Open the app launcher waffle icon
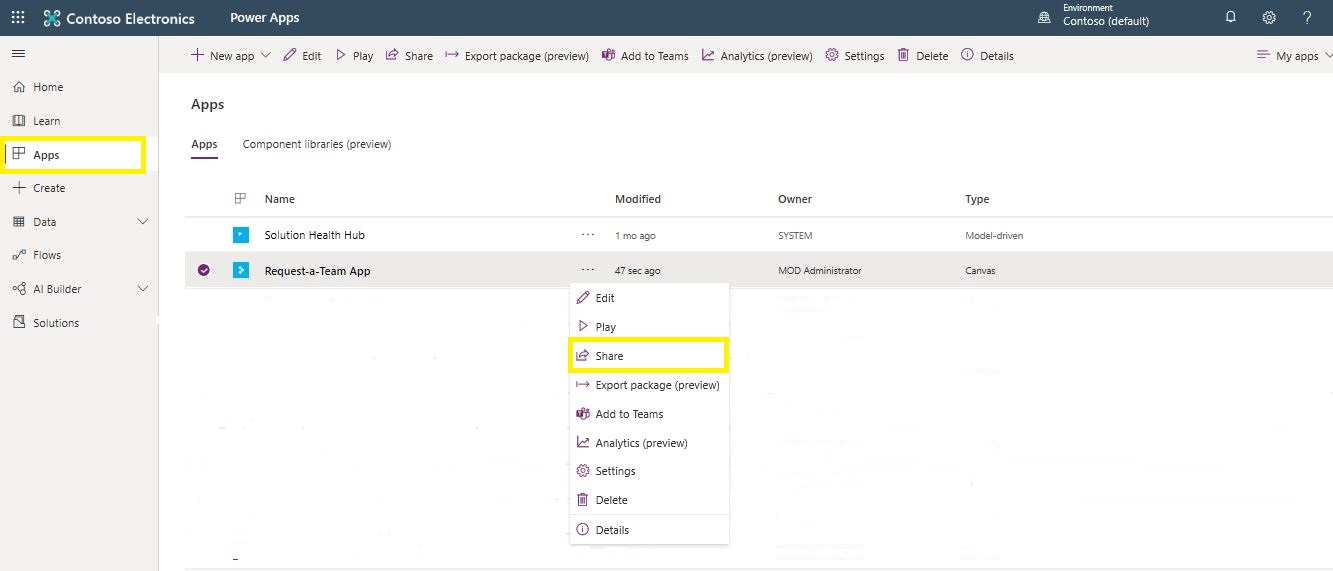The width and height of the screenshot is (1333, 571). point(18,18)
